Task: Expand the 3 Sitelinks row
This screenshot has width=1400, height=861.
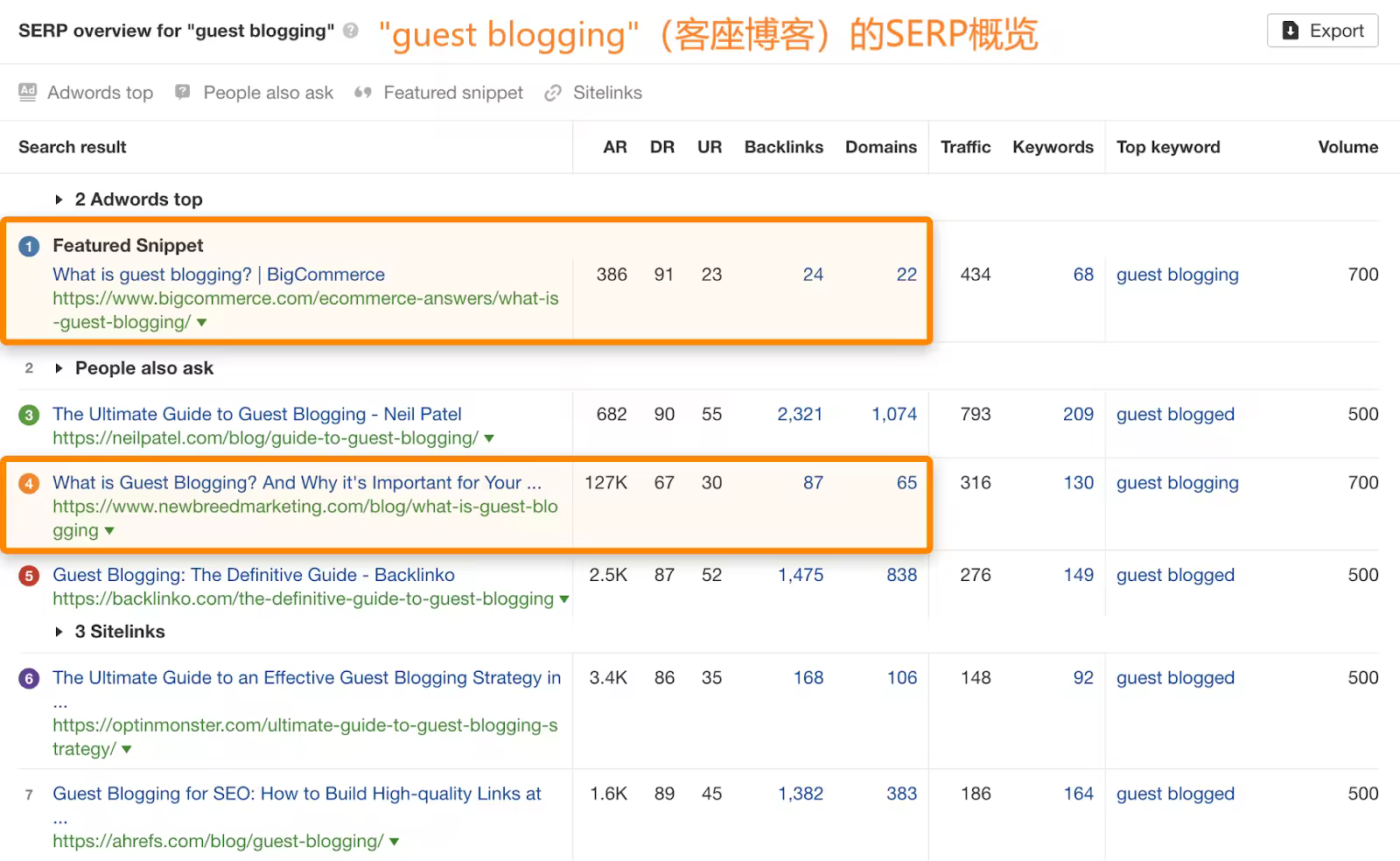Action: click(59, 632)
